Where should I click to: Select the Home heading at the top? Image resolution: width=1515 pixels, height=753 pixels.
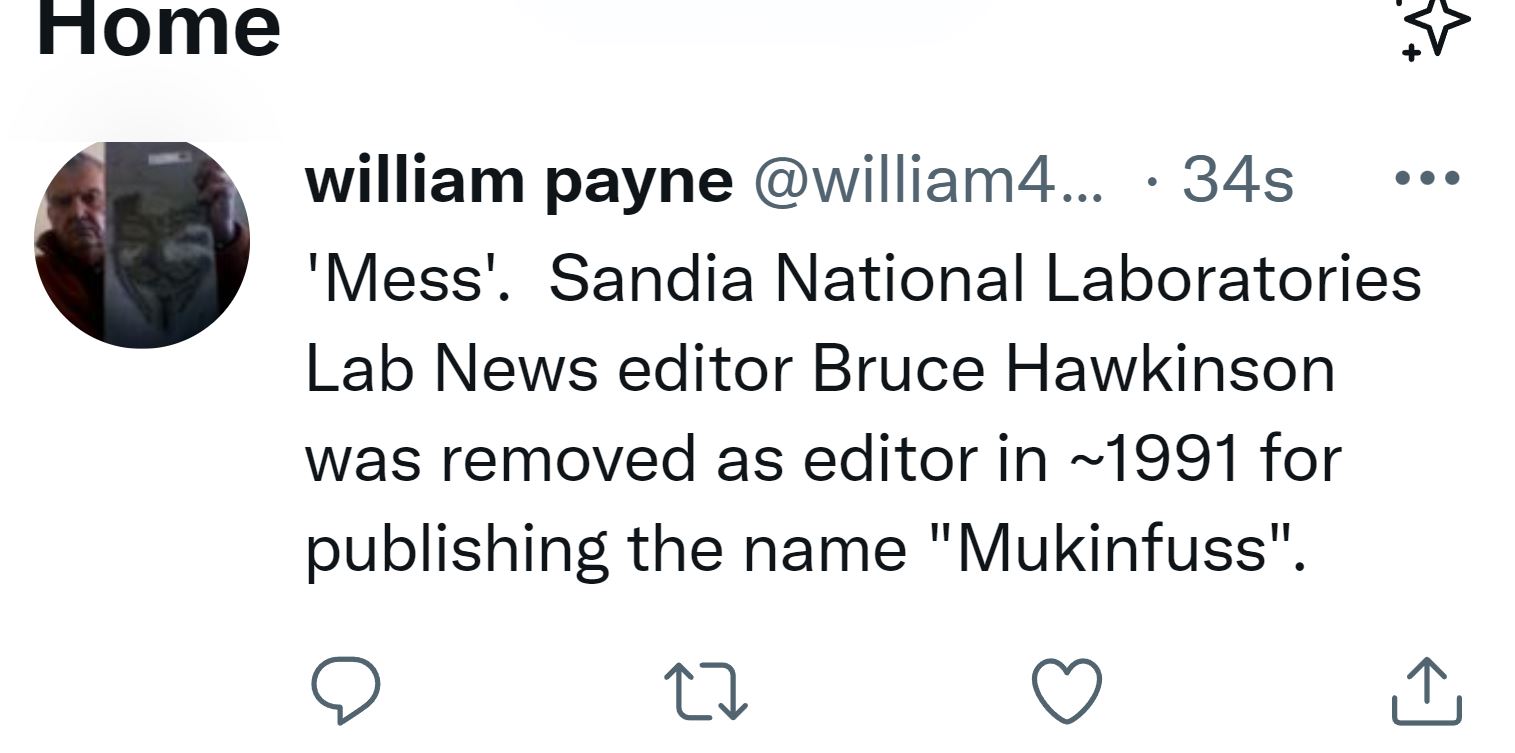pyautogui.click(x=158, y=28)
